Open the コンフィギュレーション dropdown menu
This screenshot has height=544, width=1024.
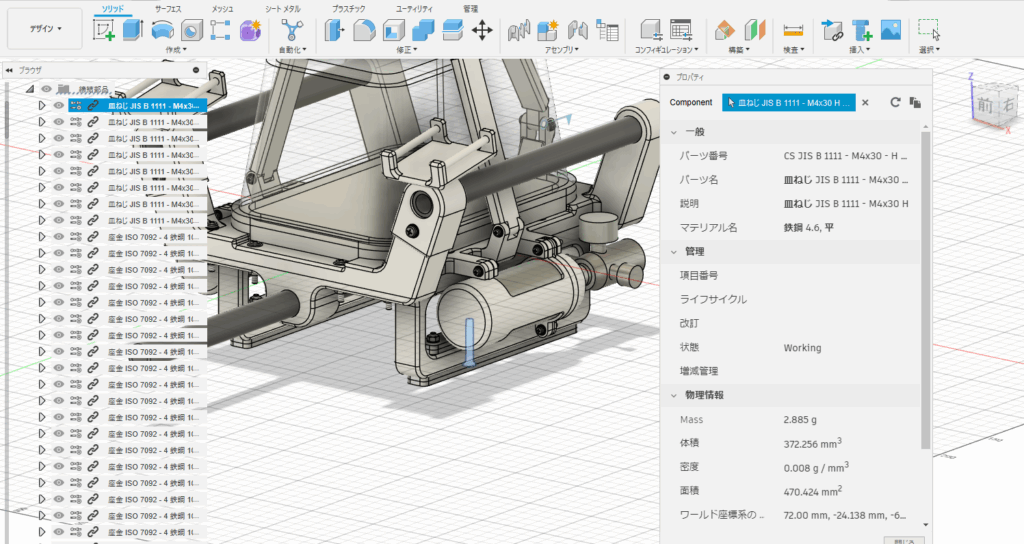click(x=666, y=50)
